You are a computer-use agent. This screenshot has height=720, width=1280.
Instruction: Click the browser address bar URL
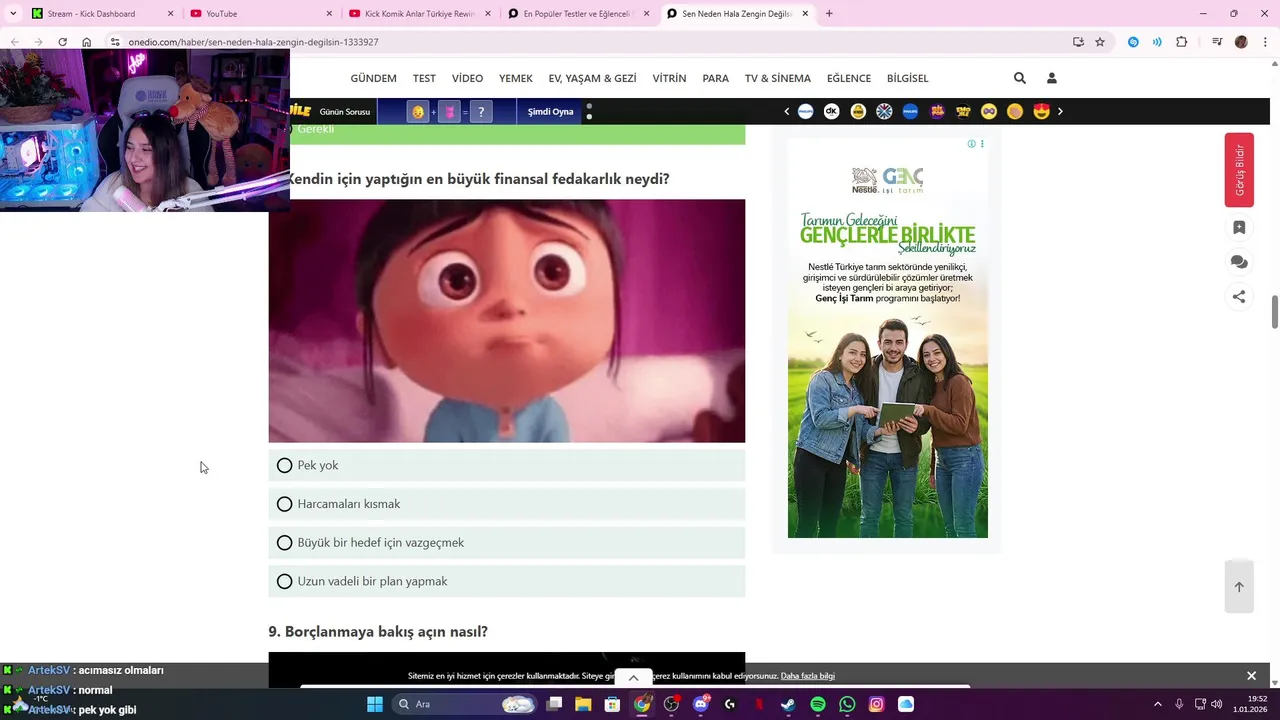click(253, 42)
